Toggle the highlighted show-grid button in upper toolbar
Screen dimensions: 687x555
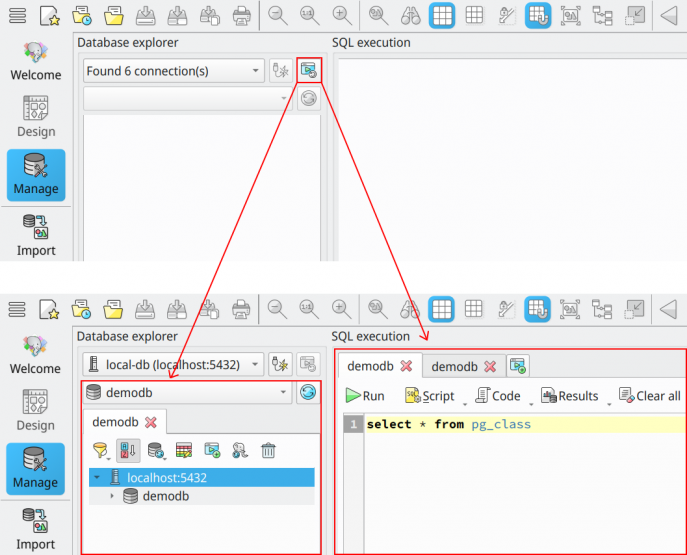tap(442, 16)
